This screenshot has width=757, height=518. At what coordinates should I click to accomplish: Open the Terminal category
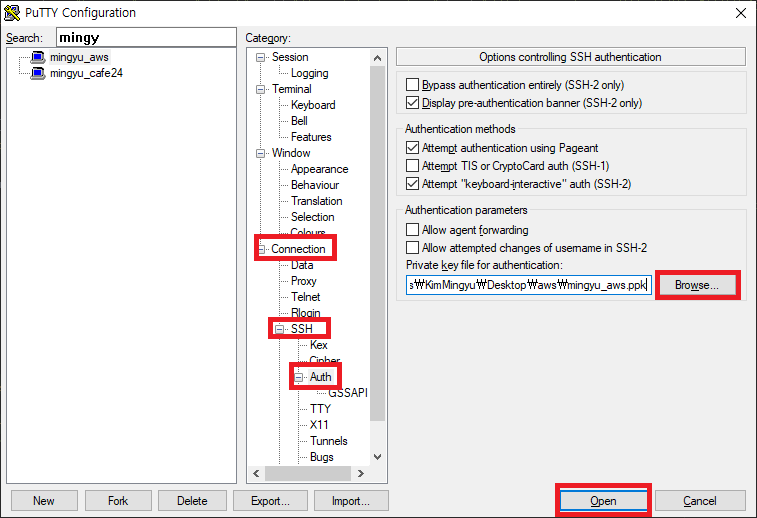click(x=292, y=89)
